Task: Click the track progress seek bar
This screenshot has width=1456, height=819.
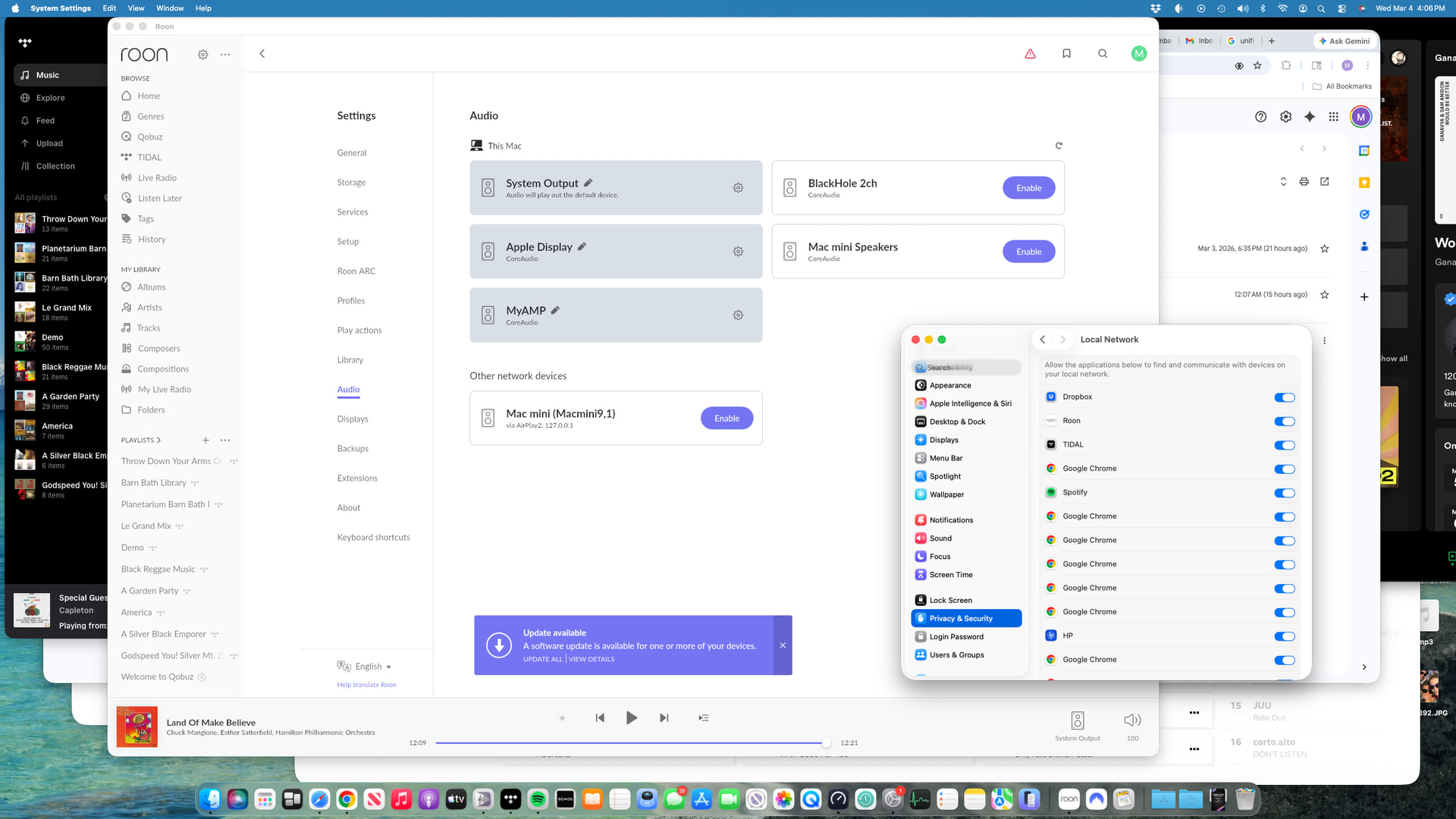Action: pos(629,743)
